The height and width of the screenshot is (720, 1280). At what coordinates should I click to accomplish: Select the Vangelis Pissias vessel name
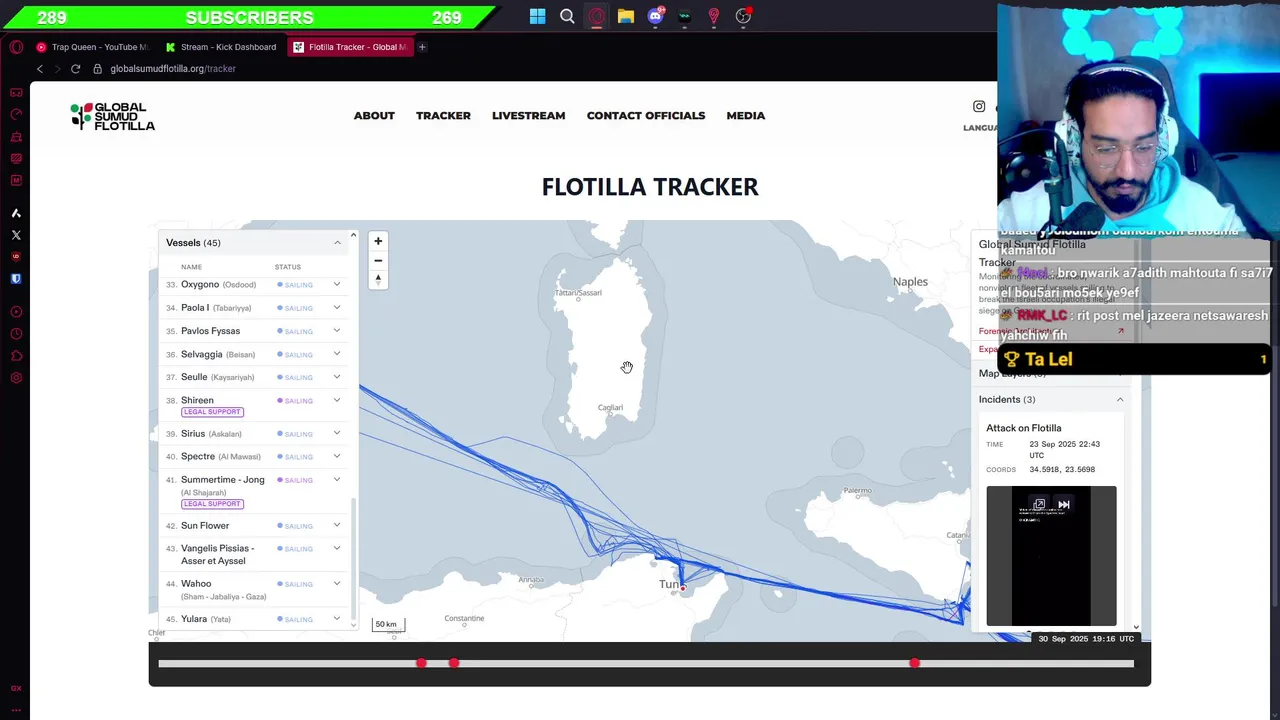pyautogui.click(x=218, y=554)
